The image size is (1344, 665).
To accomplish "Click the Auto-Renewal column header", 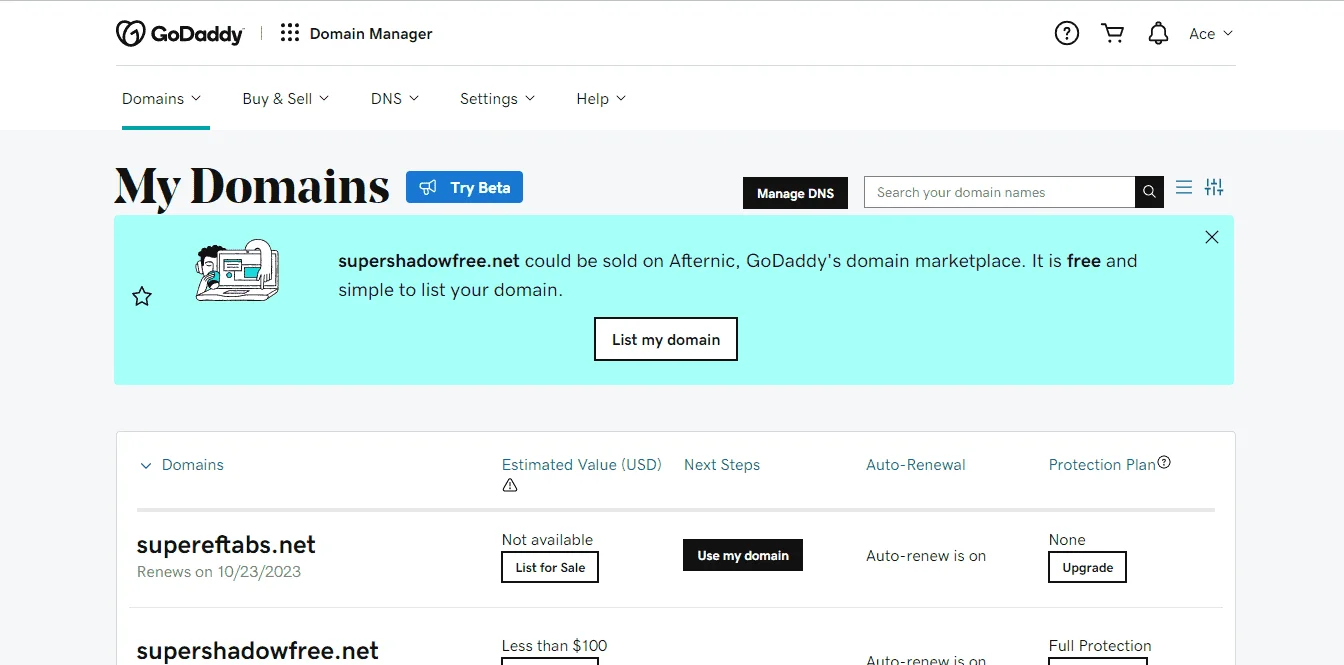I will pyautogui.click(x=916, y=465).
